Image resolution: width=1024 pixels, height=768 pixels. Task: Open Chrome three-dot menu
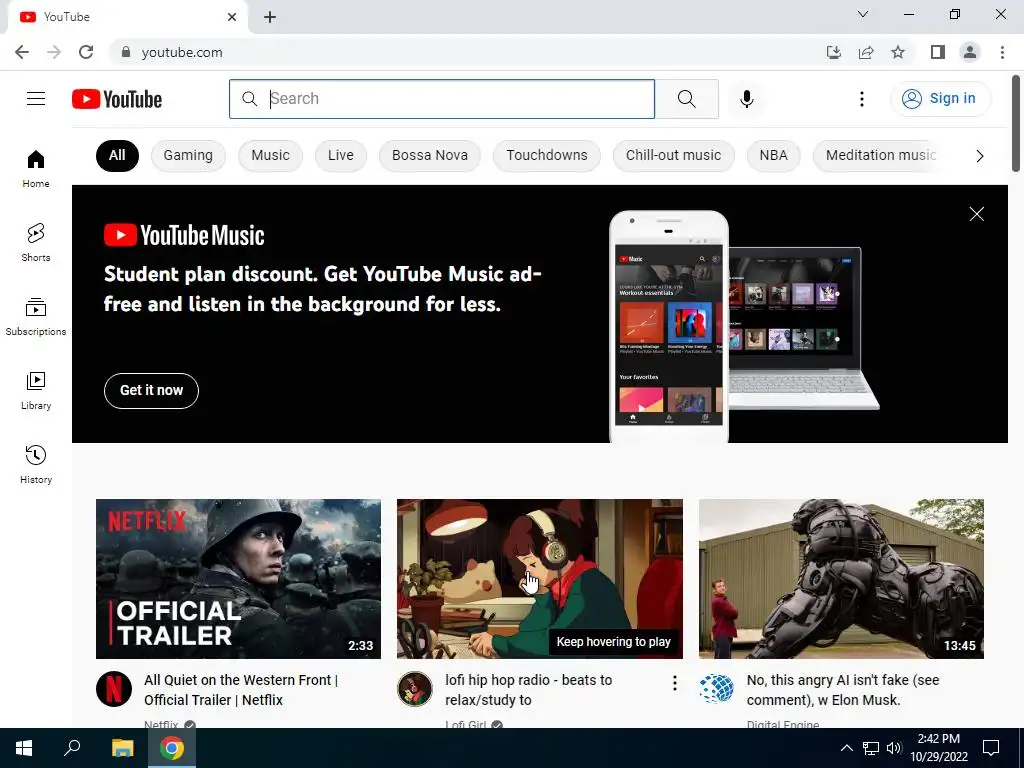[x=1002, y=52]
